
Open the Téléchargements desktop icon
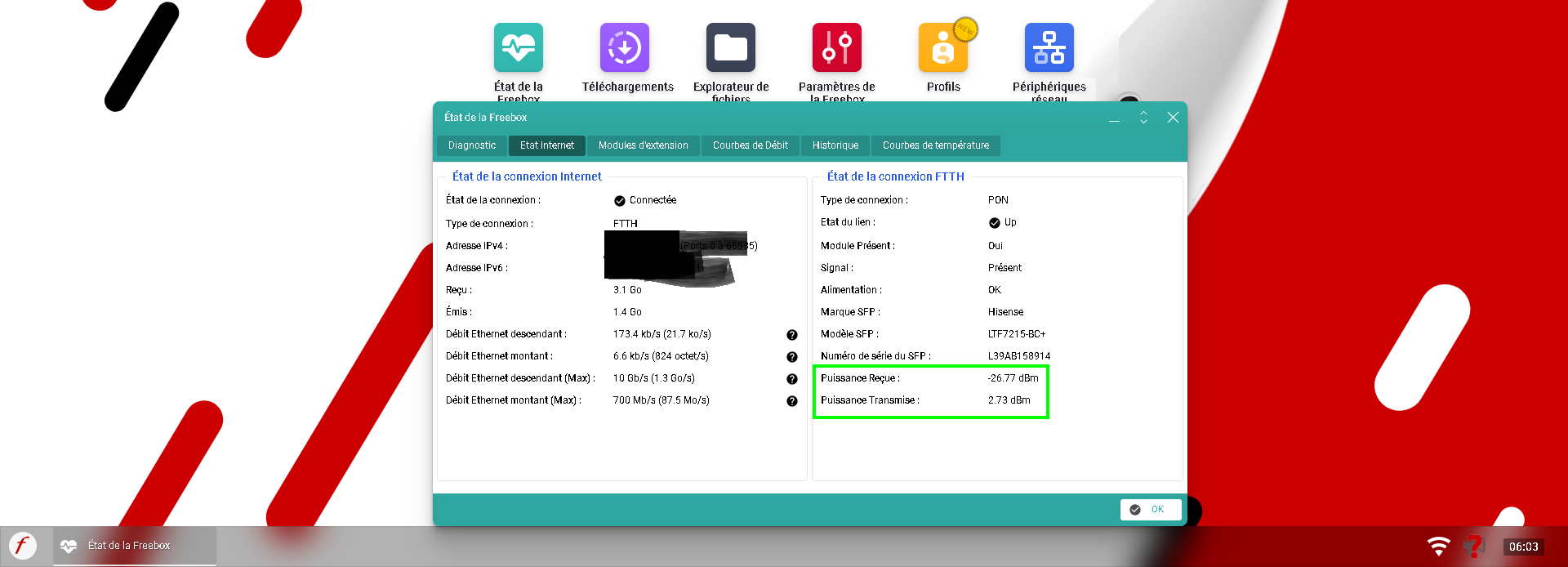click(625, 47)
